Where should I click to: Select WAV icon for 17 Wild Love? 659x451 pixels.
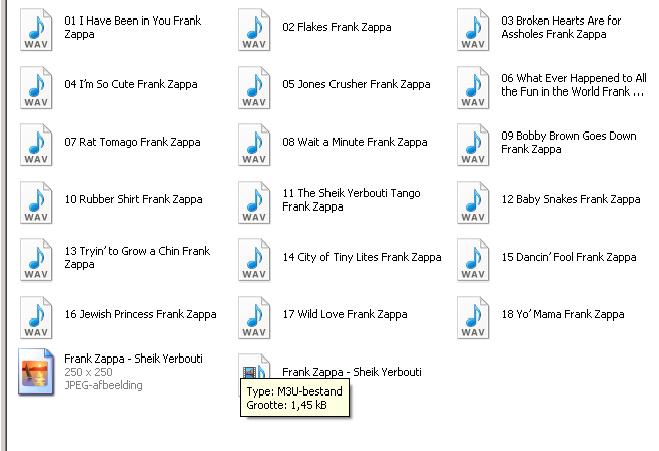[x=254, y=318]
